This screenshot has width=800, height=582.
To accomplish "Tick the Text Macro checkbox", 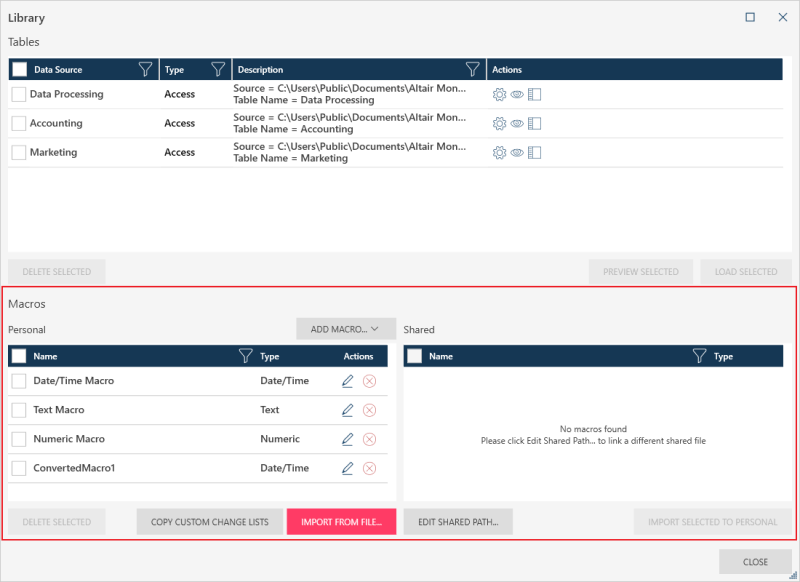I will pyautogui.click(x=19, y=410).
